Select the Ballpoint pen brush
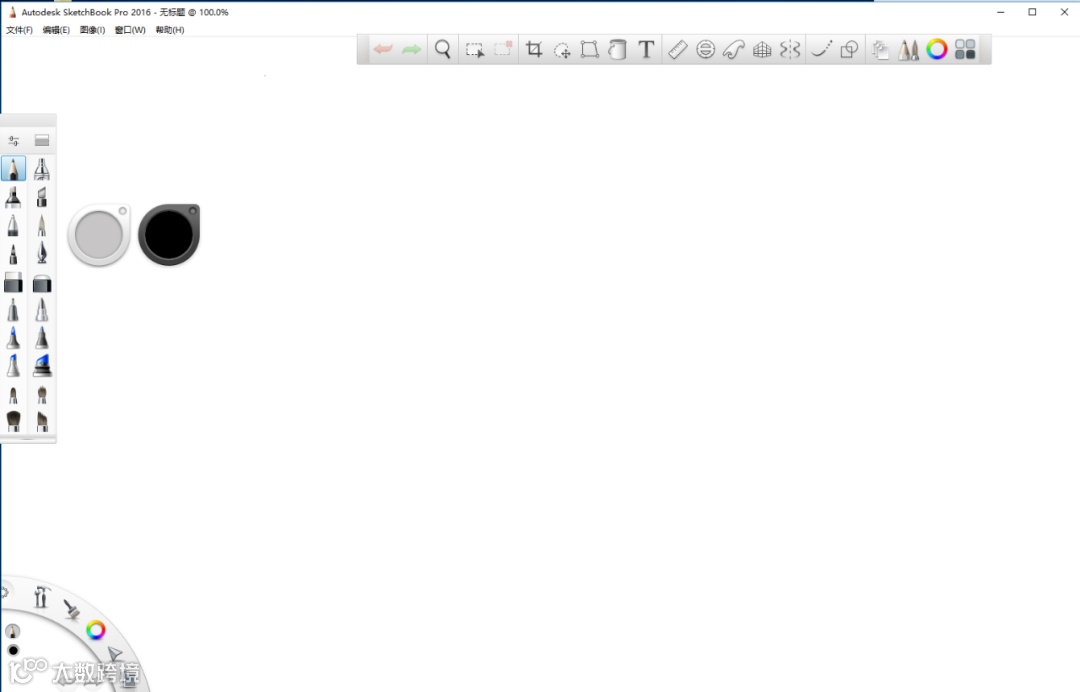 pyautogui.click(x=13, y=225)
